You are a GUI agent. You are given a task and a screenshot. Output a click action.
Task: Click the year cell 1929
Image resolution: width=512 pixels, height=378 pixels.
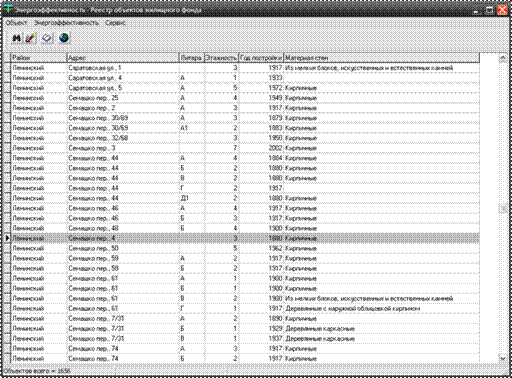point(261,329)
